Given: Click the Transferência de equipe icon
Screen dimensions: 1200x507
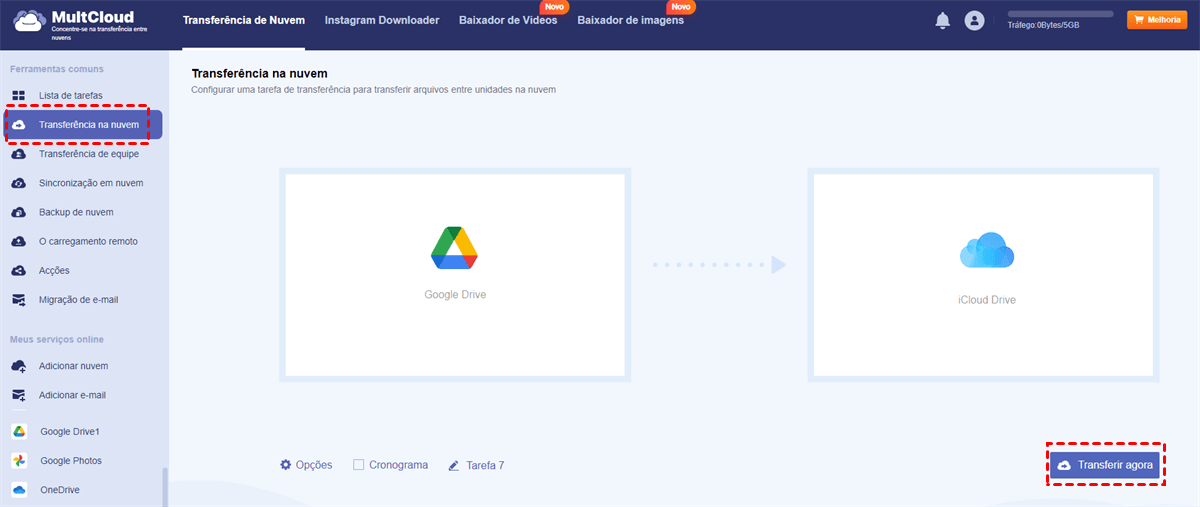Looking at the screenshot, I should (18, 154).
